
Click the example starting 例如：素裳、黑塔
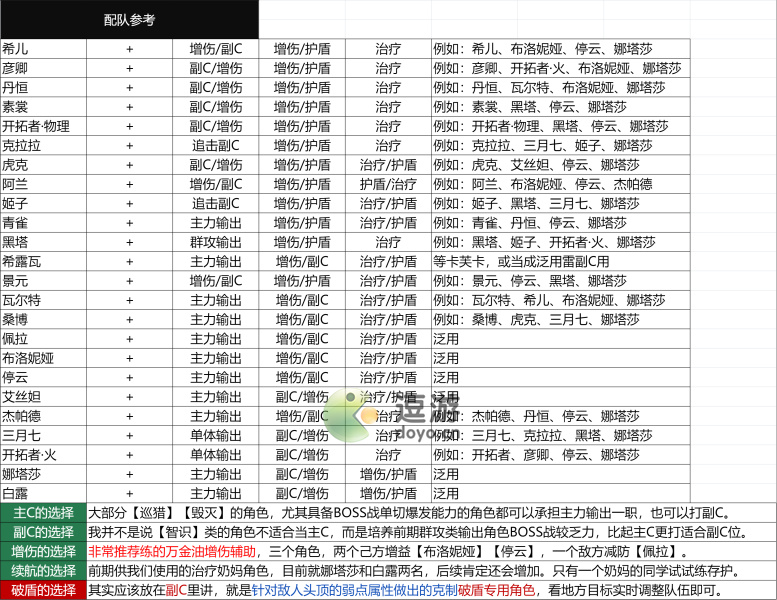point(530,107)
